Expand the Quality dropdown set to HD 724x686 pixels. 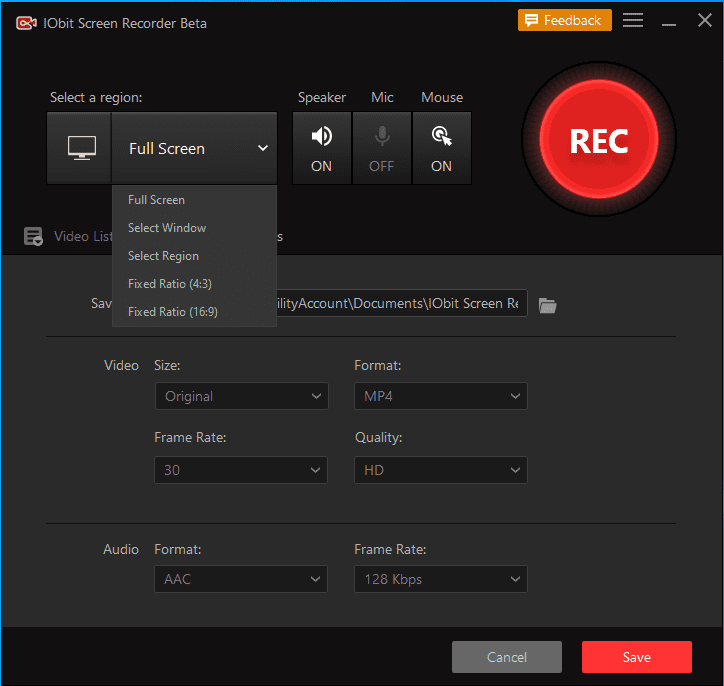tap(441, 469)
